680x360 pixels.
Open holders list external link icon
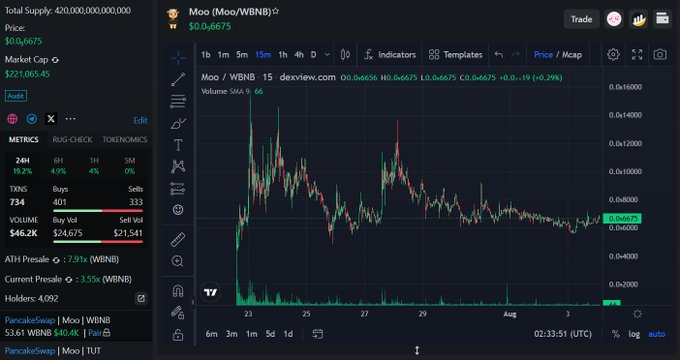[141, 298]
